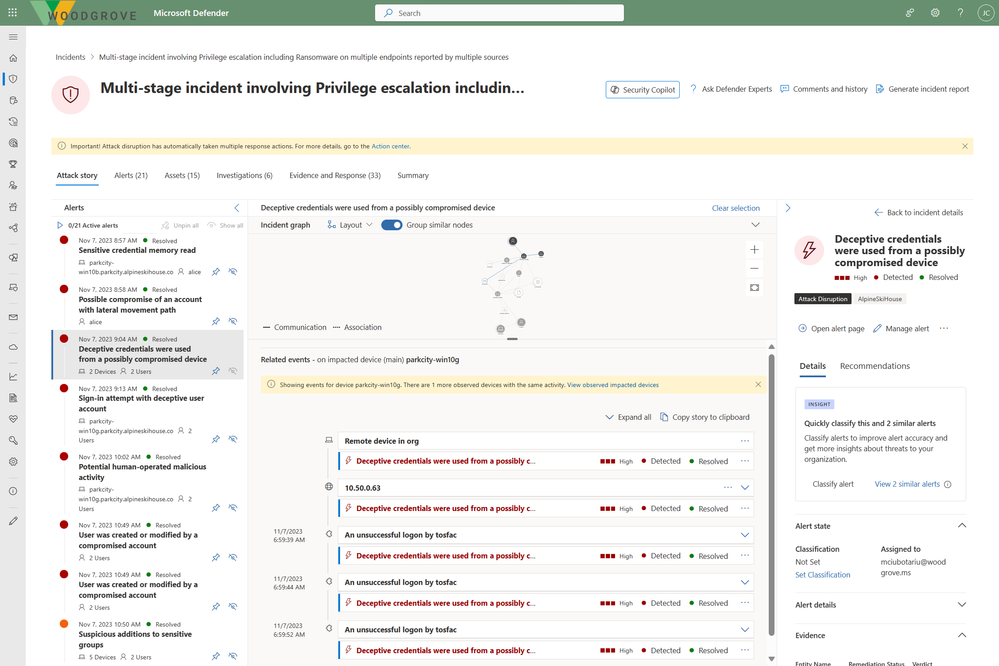The width and height of the screenshot is (999, 666).
Task: Open Reports chart icon in sidebar
Action: coord(13,377)
